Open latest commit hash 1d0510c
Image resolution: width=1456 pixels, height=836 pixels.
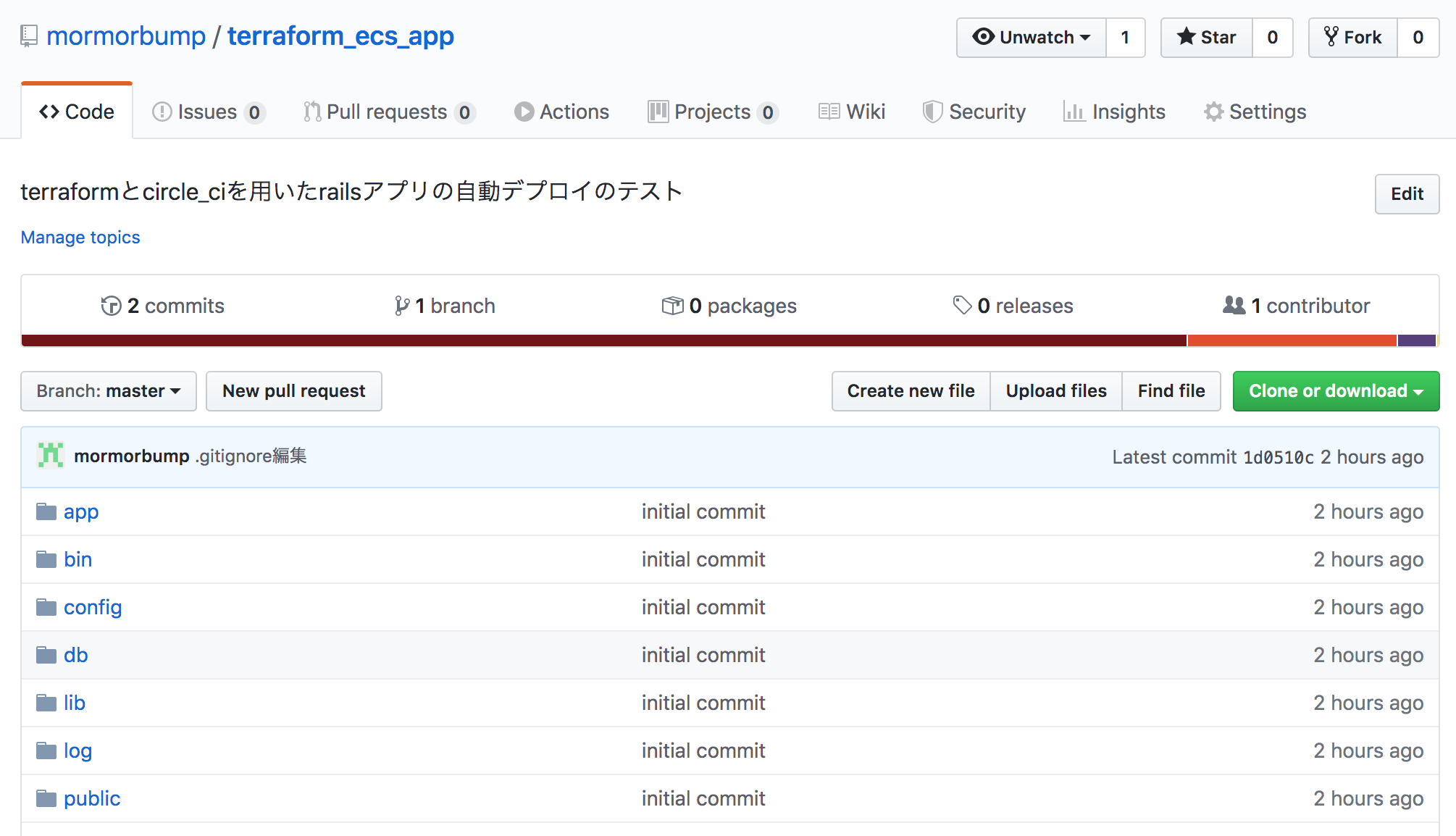pos(1278,457)
